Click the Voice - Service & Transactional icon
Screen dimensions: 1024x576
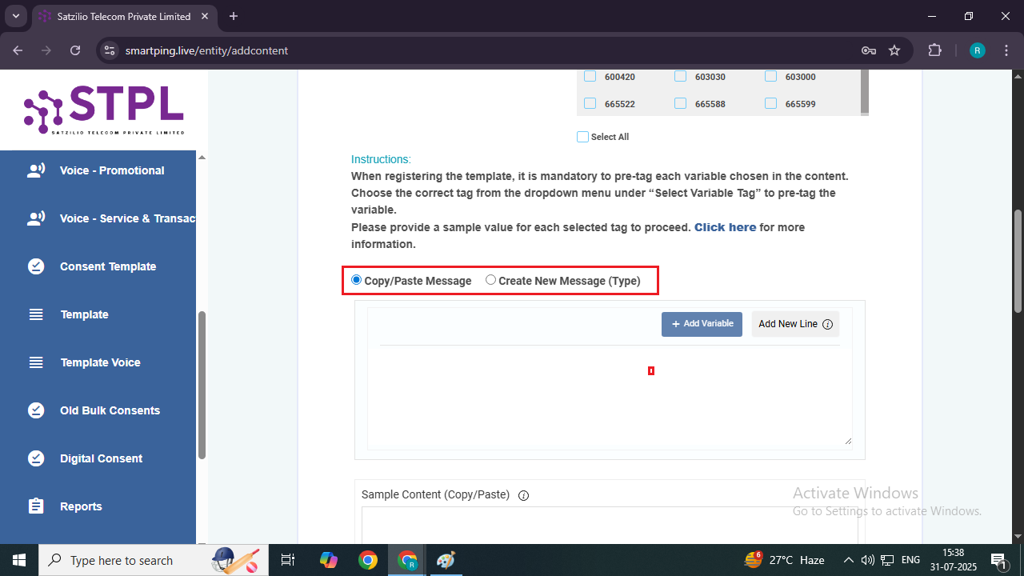click(36, 218)
